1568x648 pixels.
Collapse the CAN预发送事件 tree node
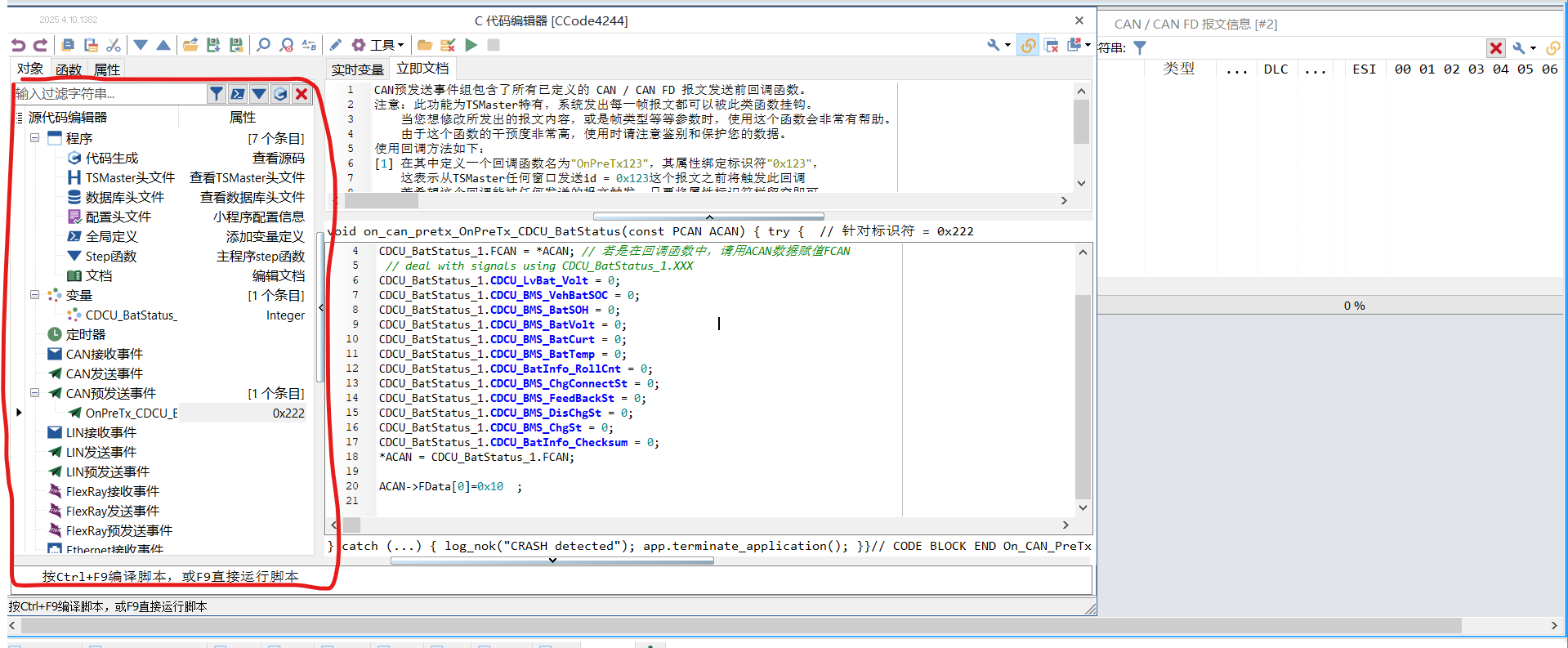[x=35, y=393]
